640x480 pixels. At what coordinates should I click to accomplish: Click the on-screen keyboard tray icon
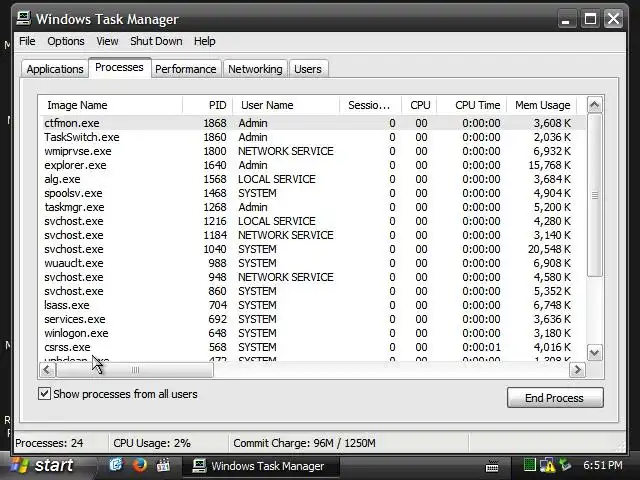click(492, 466)
